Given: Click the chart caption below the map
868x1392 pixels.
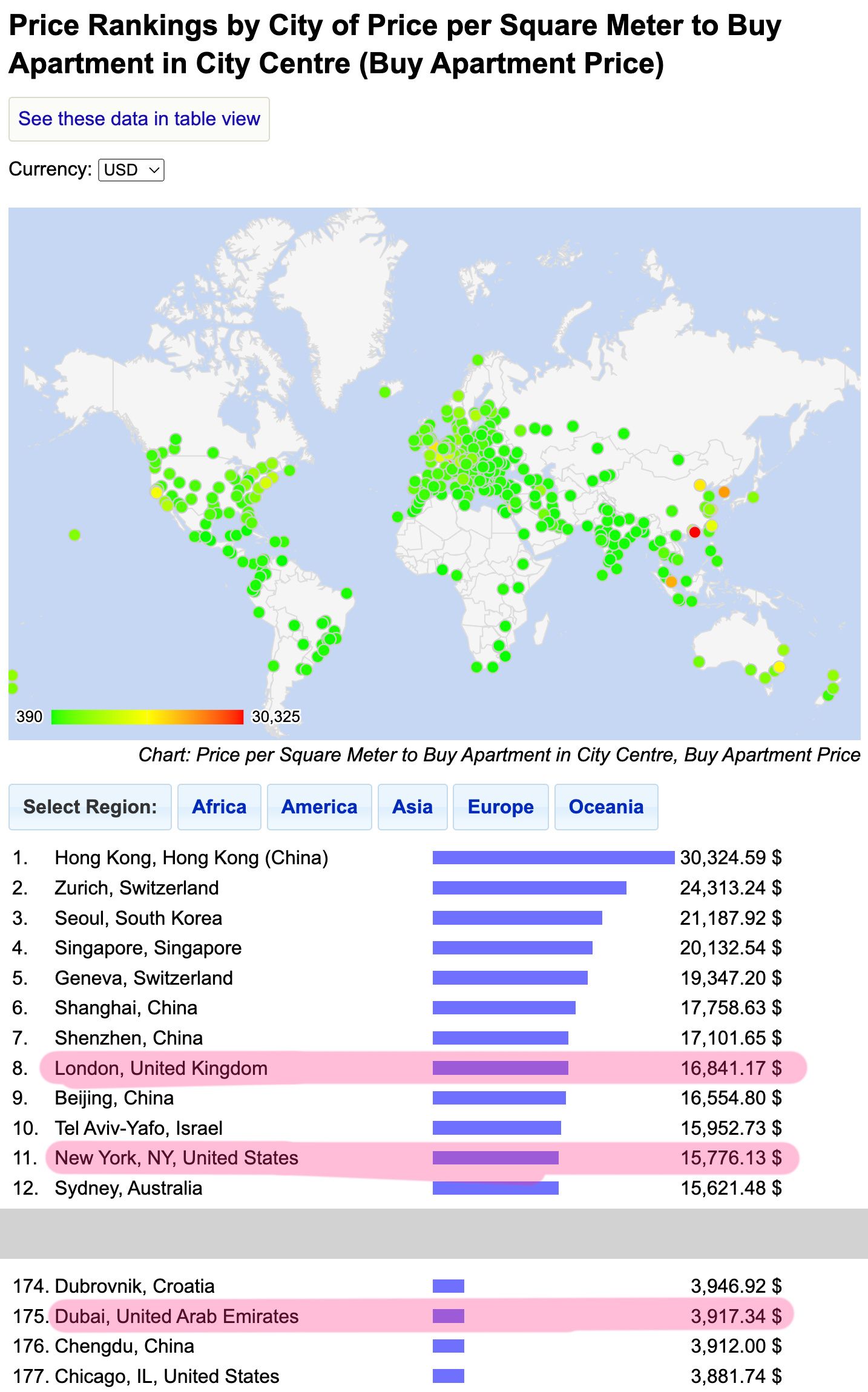Looking at the screenshot, I should [x=499, y=755].
